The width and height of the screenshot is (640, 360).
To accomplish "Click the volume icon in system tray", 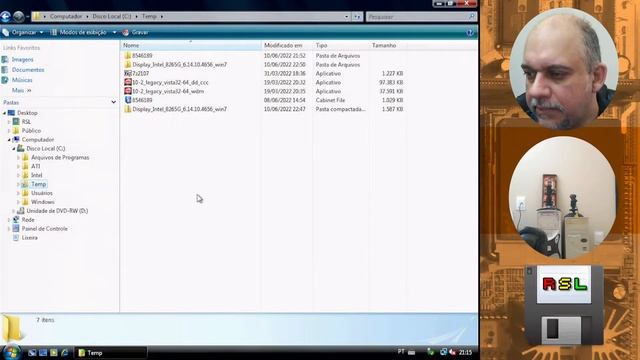I will pyautogui.click(x=452, y=352).
